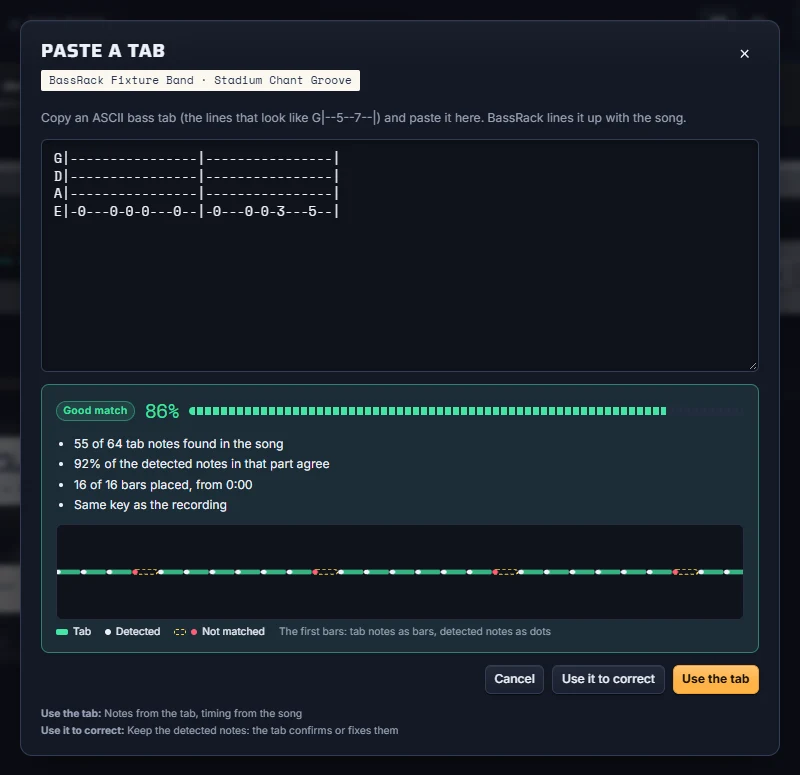Click the G string tab line
The width and height of the screenshot is (800, 775).
196,159
